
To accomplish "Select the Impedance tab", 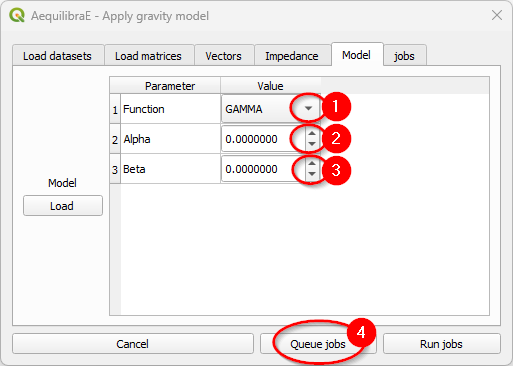I will pyautogui.click(x=292, y=55).
